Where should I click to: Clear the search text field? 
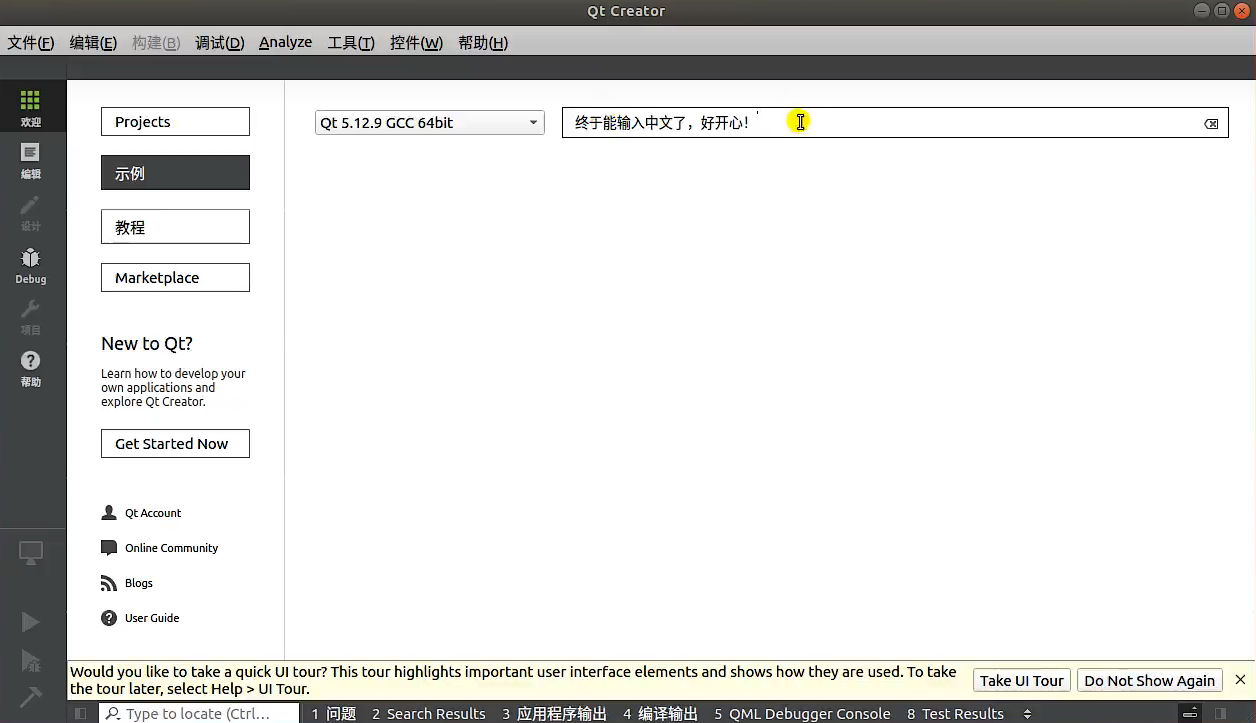click(1211, 123)
